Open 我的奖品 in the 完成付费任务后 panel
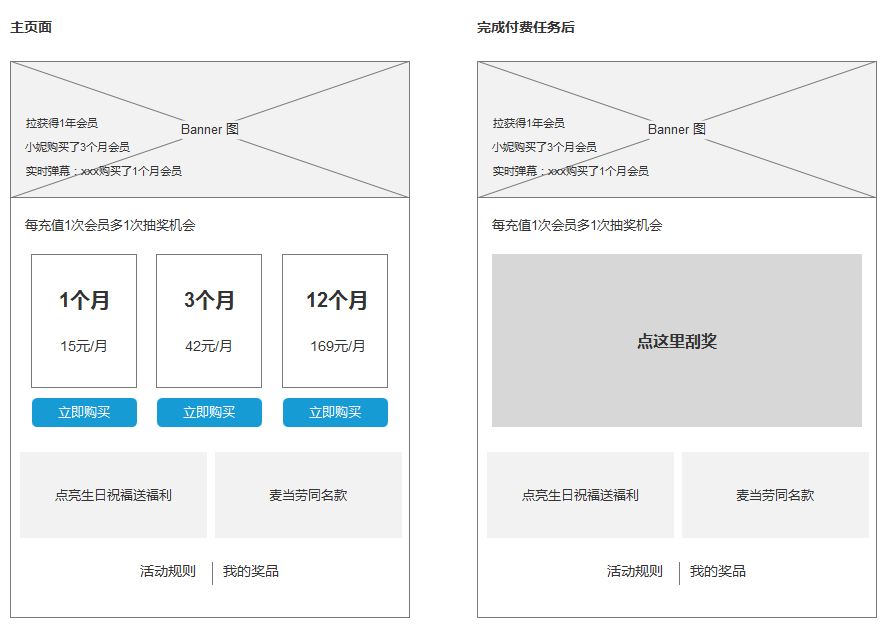The image size is (889, 633). click(718, 572)
